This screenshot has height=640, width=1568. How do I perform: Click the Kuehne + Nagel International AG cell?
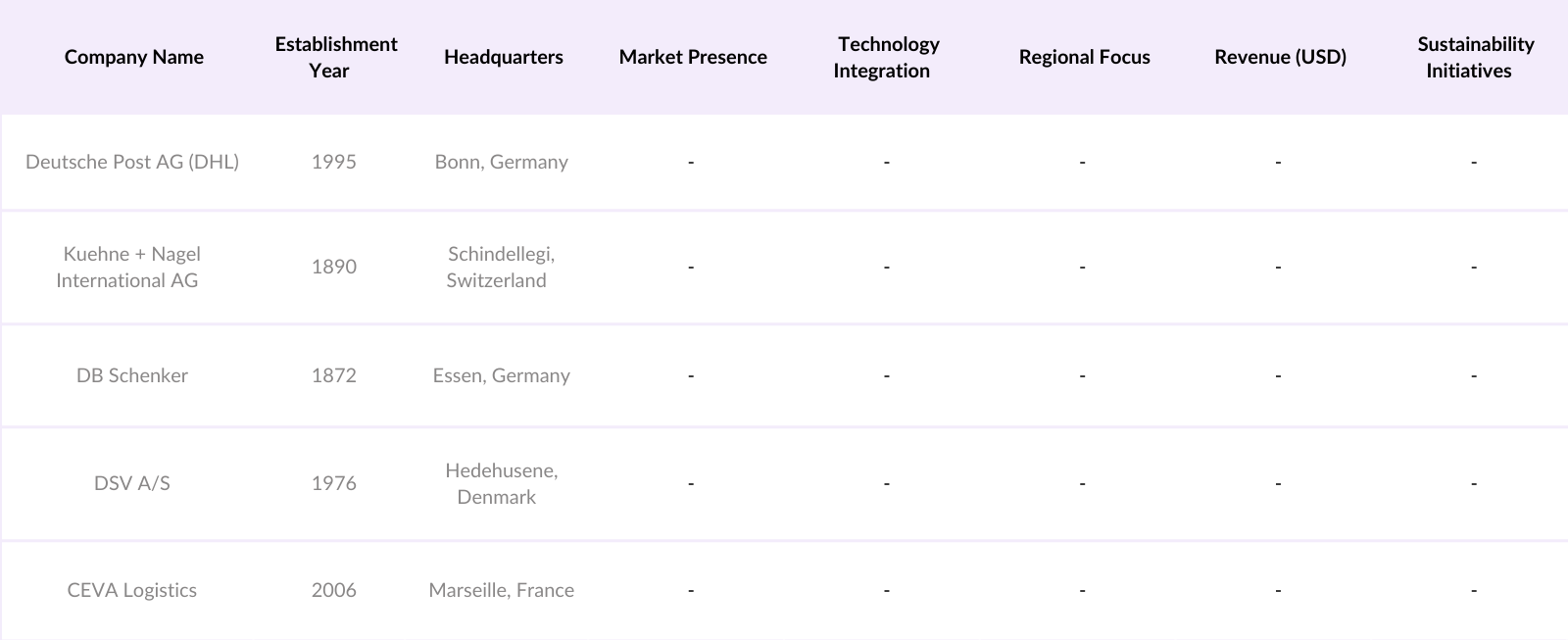128,267
